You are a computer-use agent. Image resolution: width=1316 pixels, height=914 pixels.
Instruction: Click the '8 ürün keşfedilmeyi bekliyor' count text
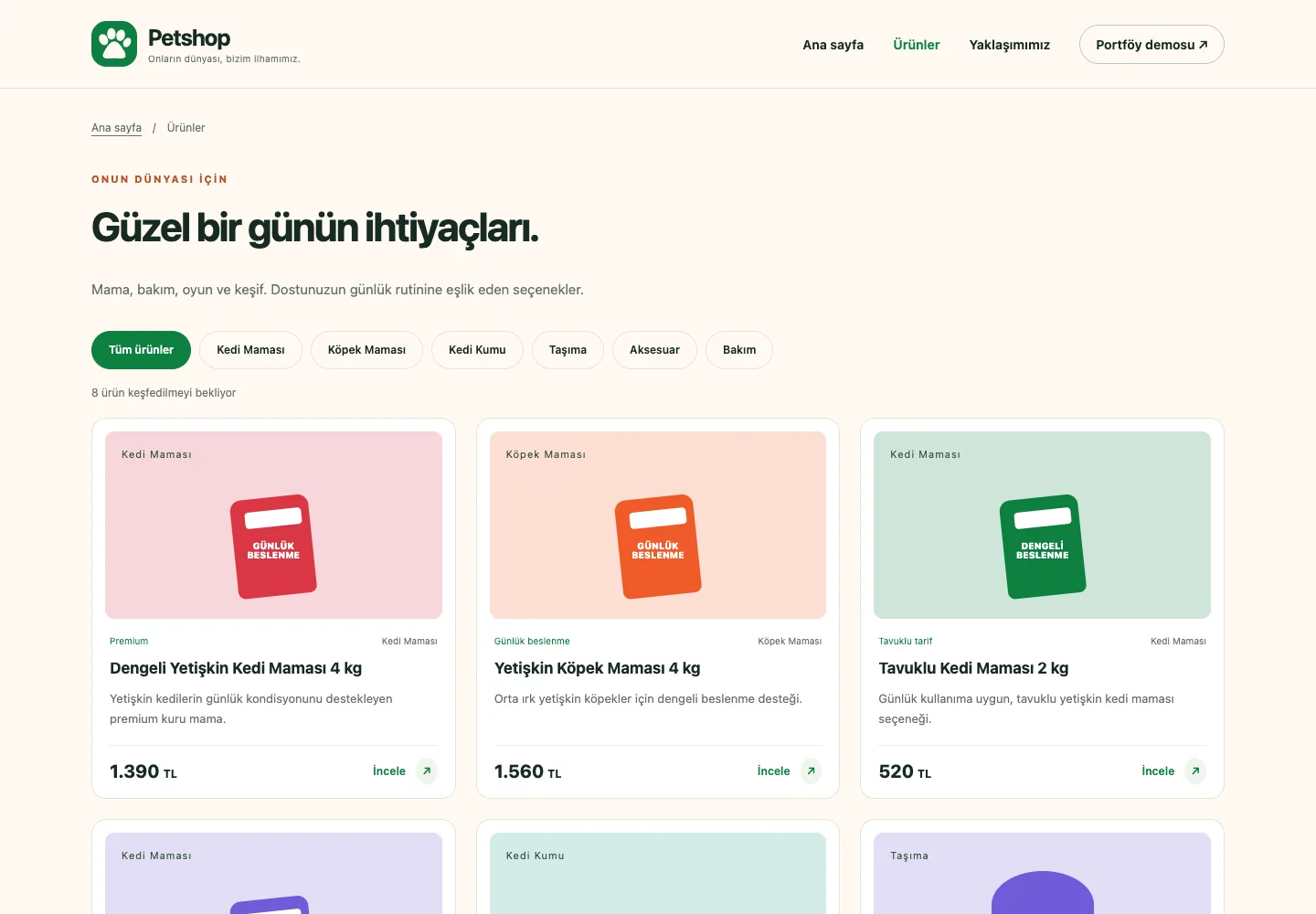point(164,393)
